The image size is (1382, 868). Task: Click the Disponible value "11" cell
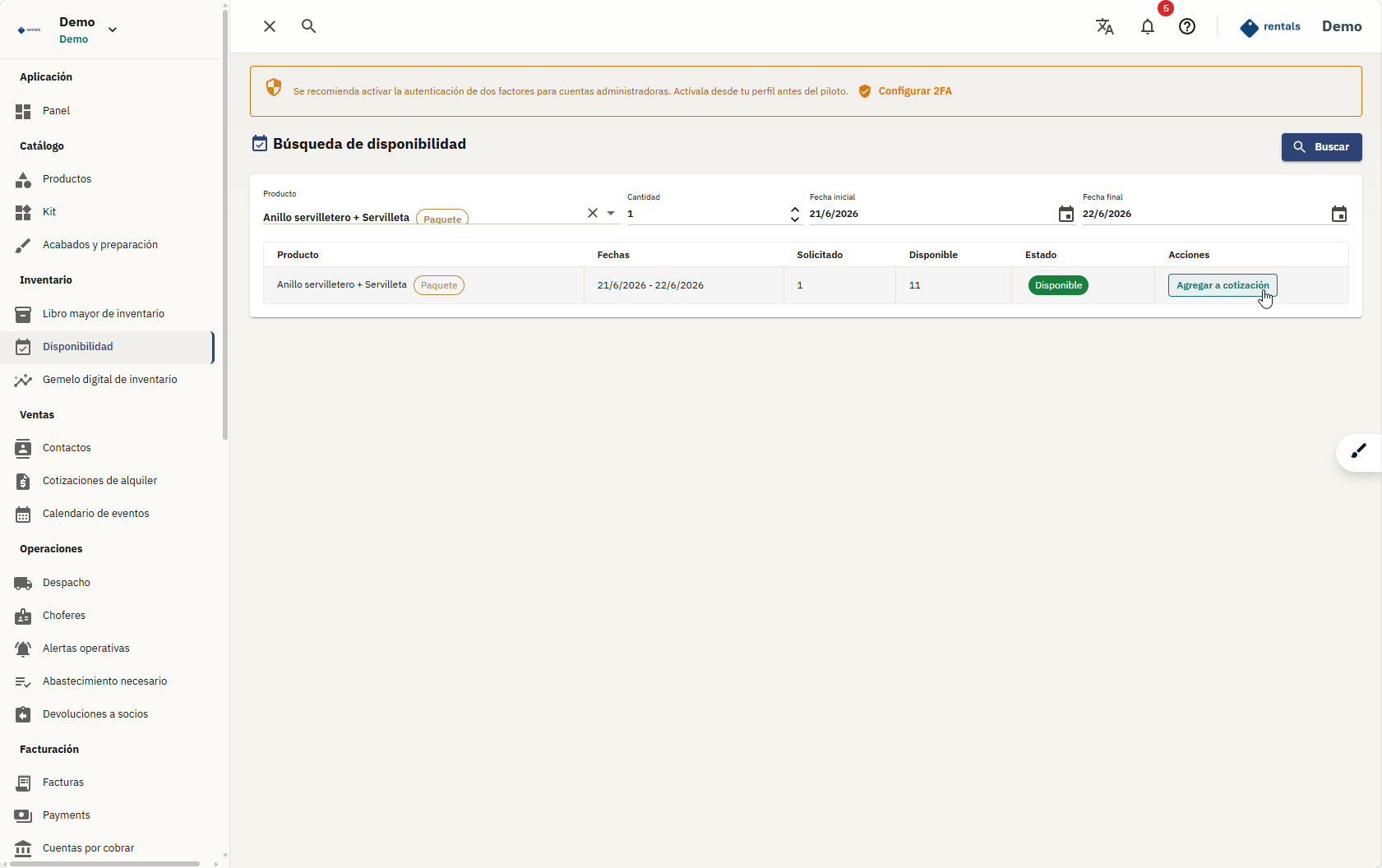954,285
